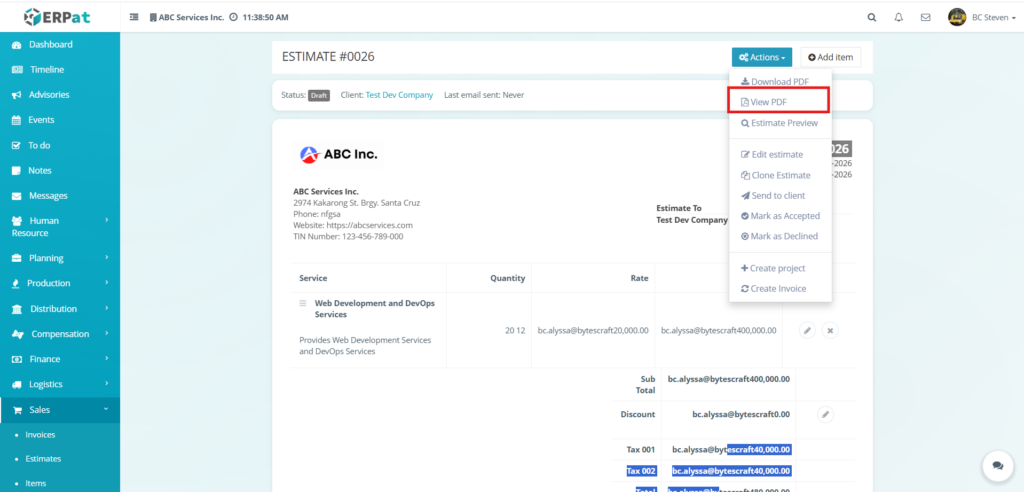Open the notifications bell icon
Viewport: 1024px width, 492px height.
pyautogui.click(x=898, y=17)
